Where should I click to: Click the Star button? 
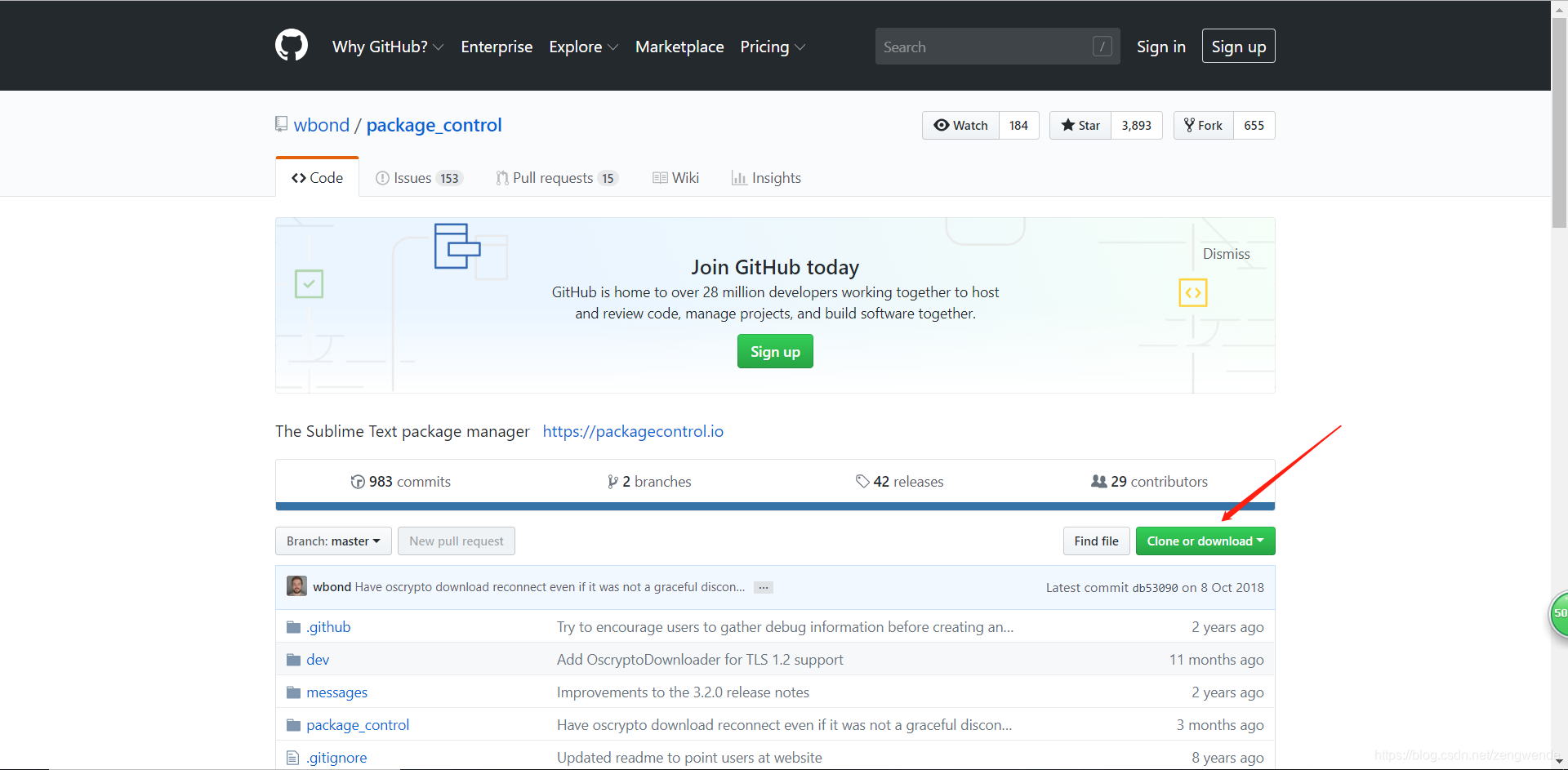(1080, 125)
